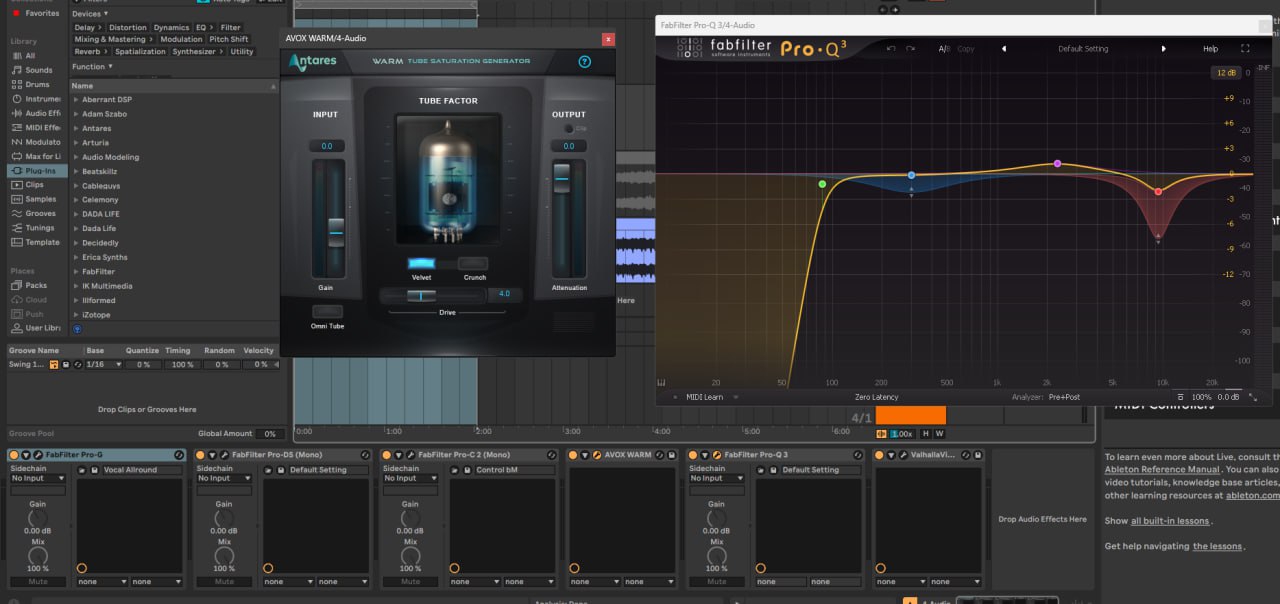Open Packs under Places
This screenshot has width=1280, height=604.
[x=29, y=285]
